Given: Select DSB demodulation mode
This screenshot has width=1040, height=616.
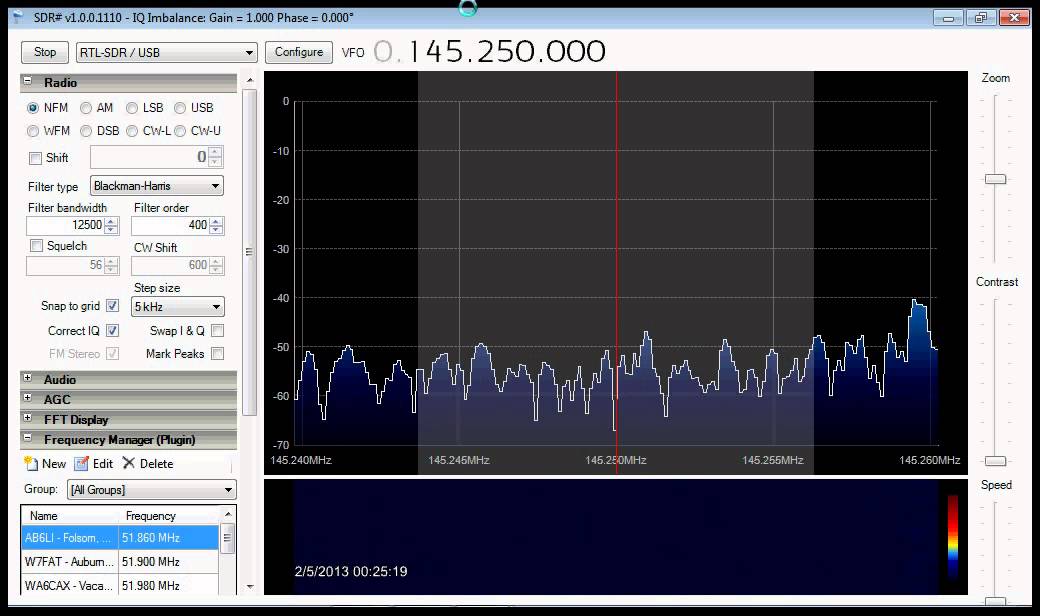Looking at the screenshot, I should (86, 131).
